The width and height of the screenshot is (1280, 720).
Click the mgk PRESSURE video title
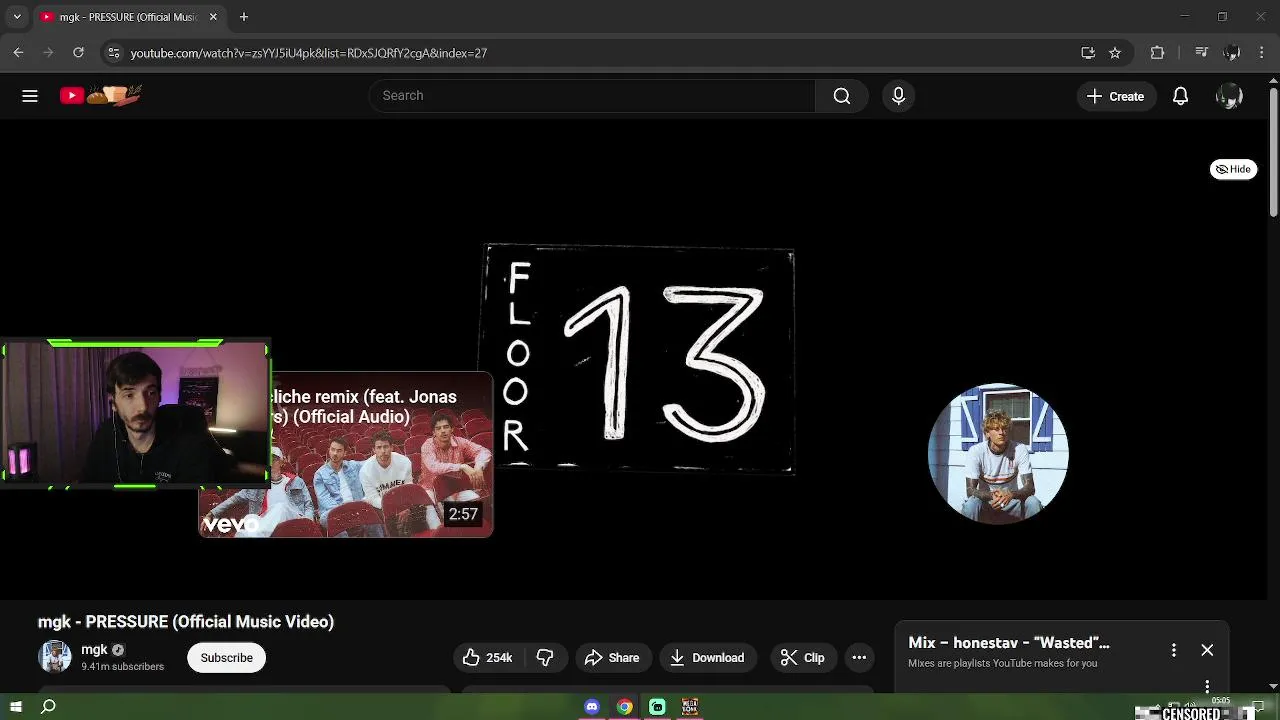coord(186,622)
